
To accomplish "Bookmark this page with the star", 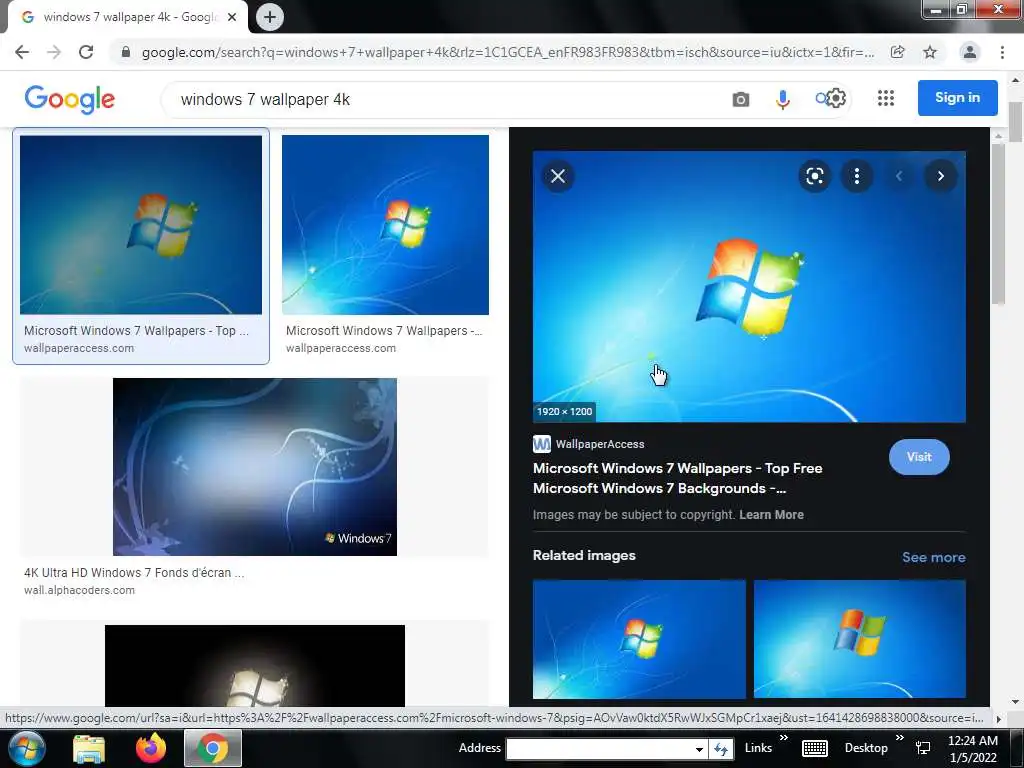I will tap(930, 52).
